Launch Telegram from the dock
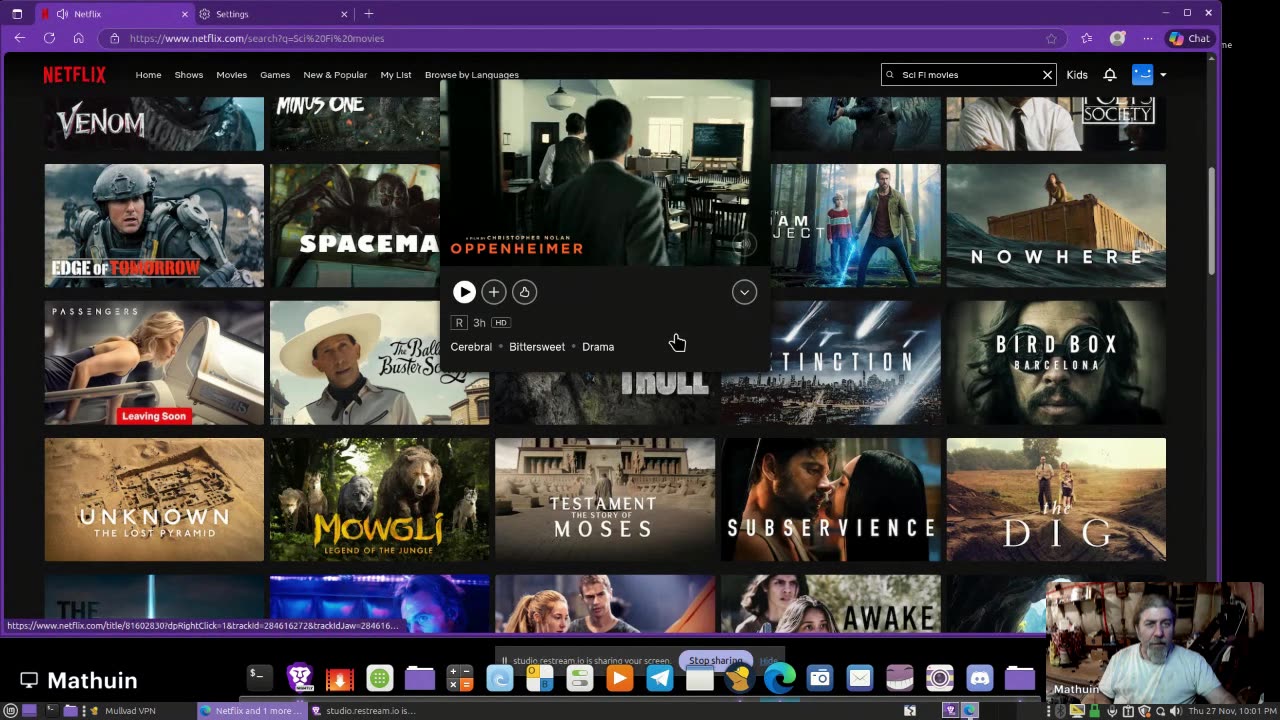Viewport: 1280px width, 720px height. 660,679
